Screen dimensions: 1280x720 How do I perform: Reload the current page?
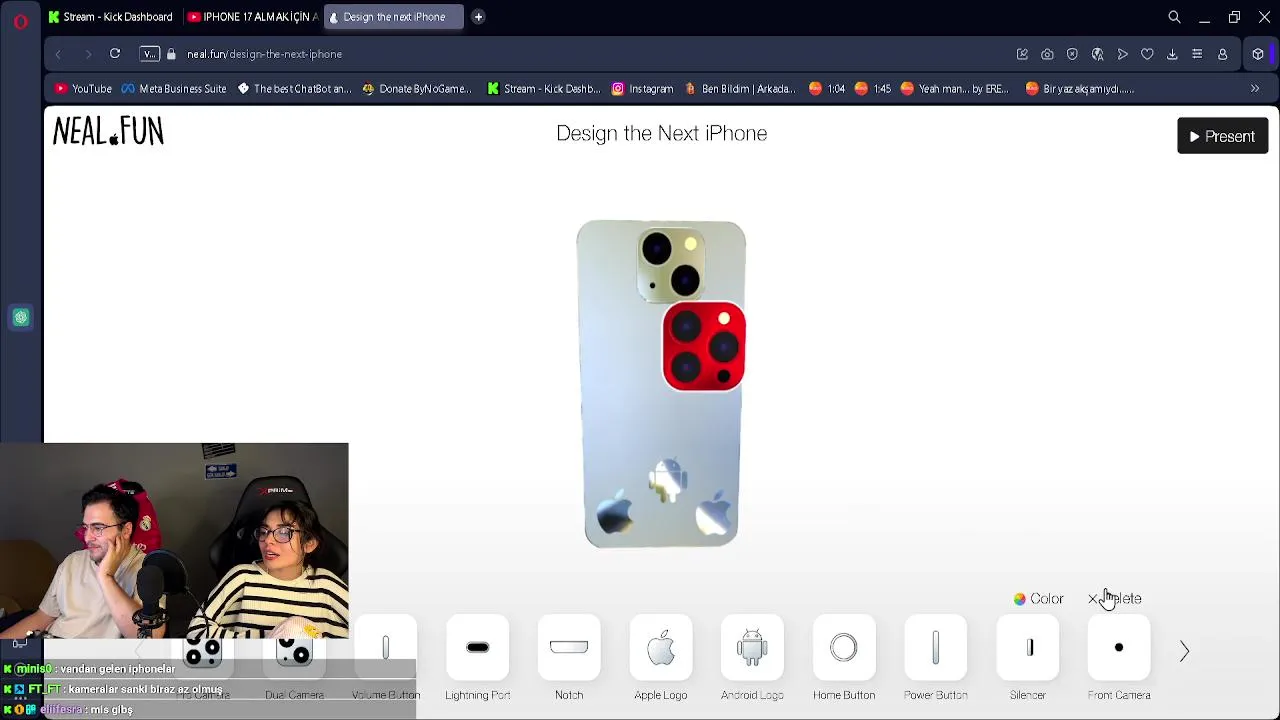(x=115, y=54)
